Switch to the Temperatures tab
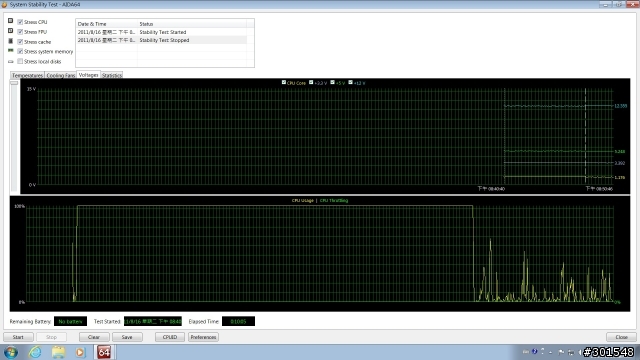Viewport: 640px width, 360px height. click(27, 76)
